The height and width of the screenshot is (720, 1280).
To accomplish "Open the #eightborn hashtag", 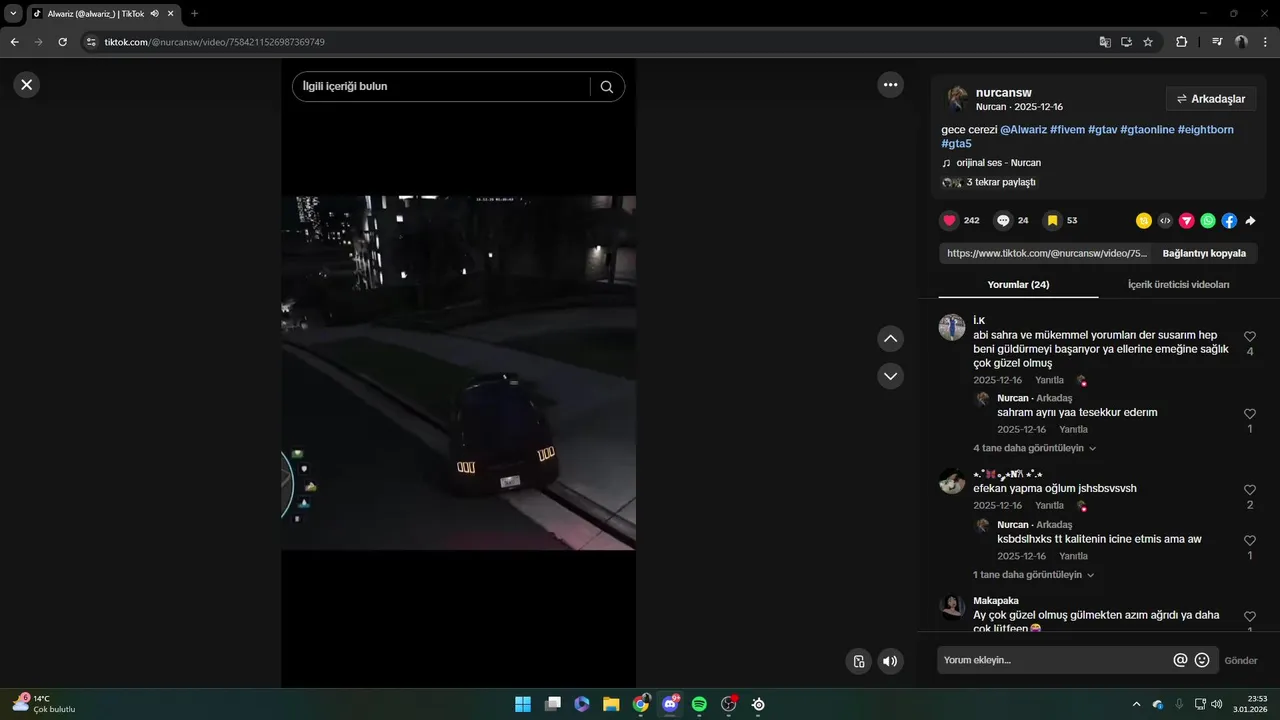I will coord(1206,130).
